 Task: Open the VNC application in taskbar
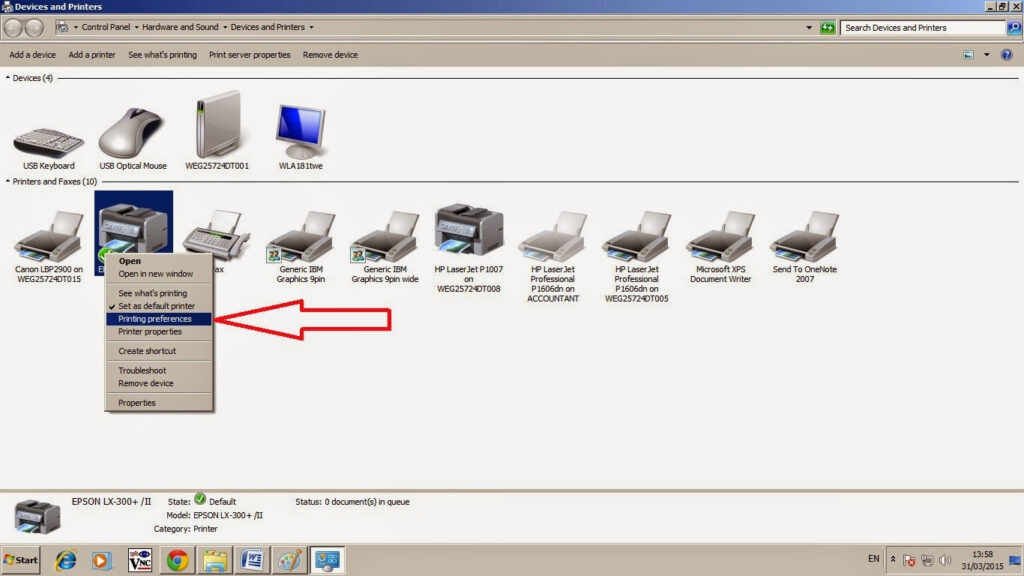[x=140, y=560]
